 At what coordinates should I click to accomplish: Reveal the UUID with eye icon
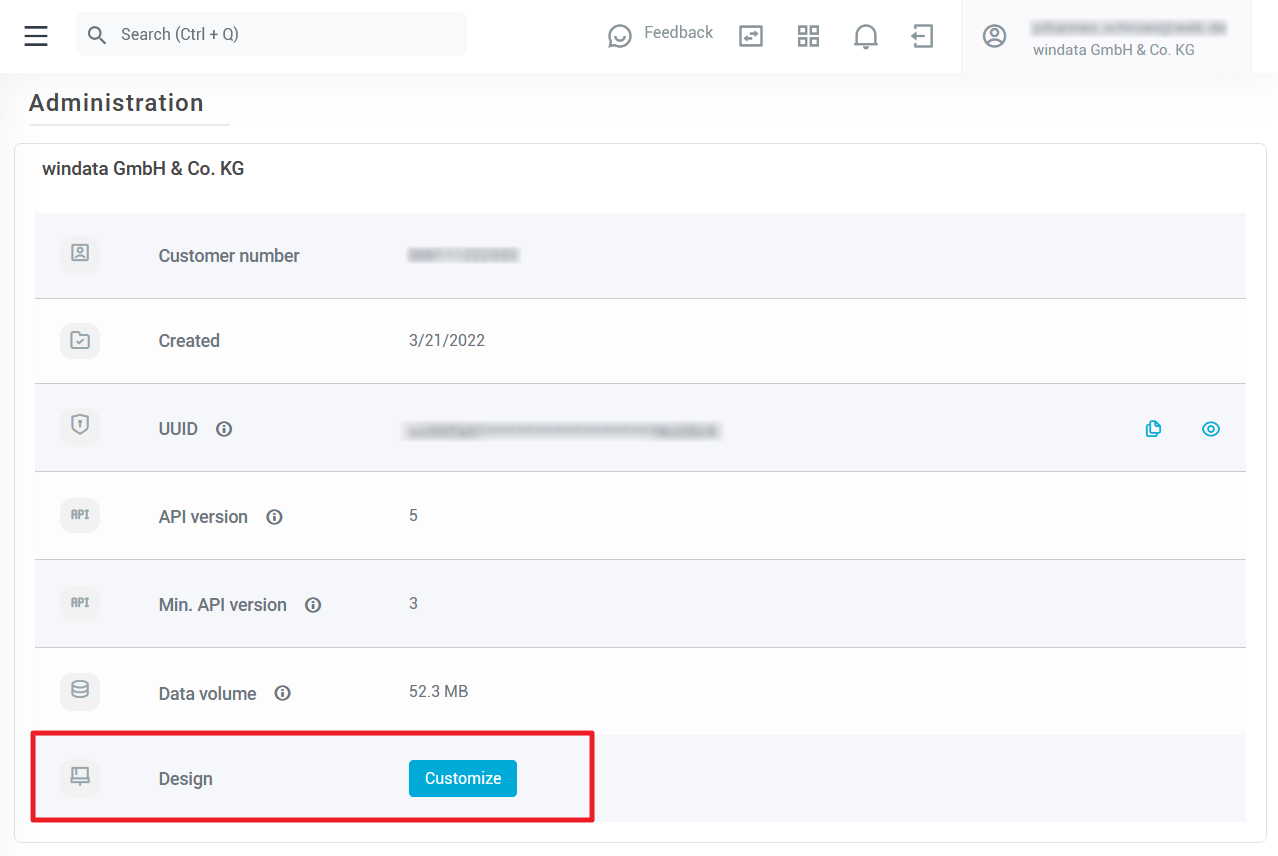(x=1210, y=429)
